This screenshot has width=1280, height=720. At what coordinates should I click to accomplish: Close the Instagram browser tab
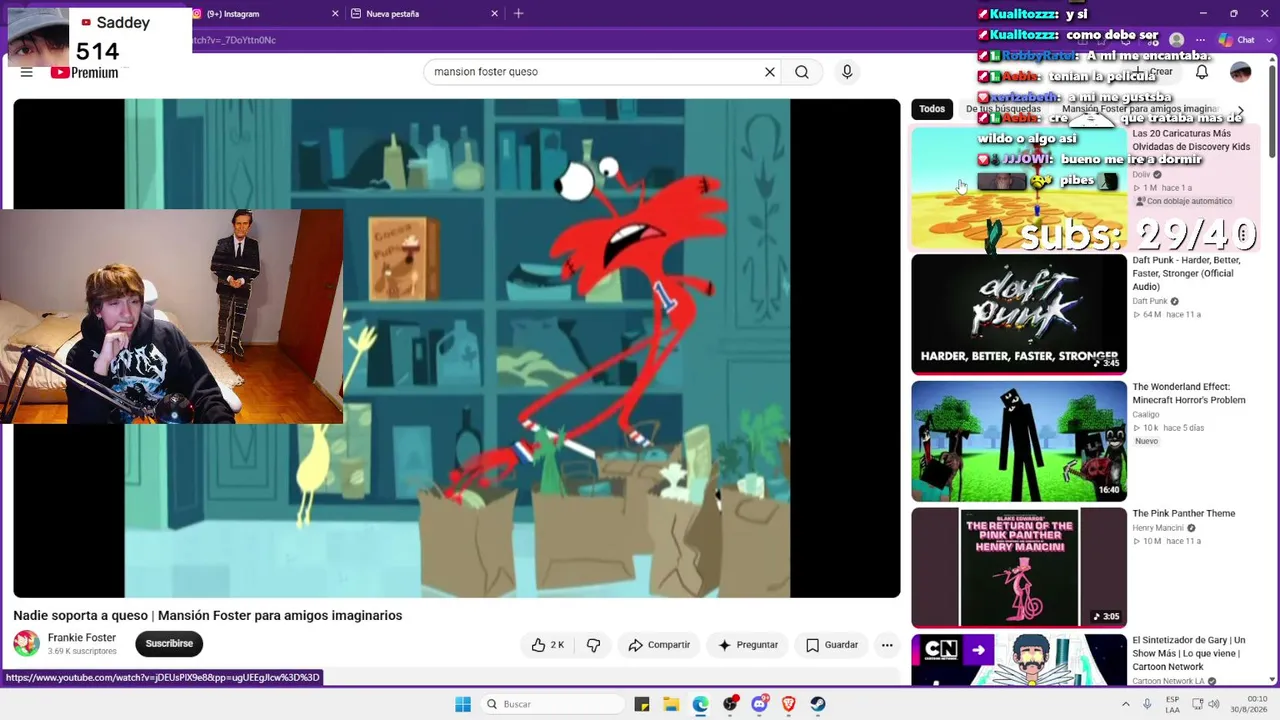[335, 14]
